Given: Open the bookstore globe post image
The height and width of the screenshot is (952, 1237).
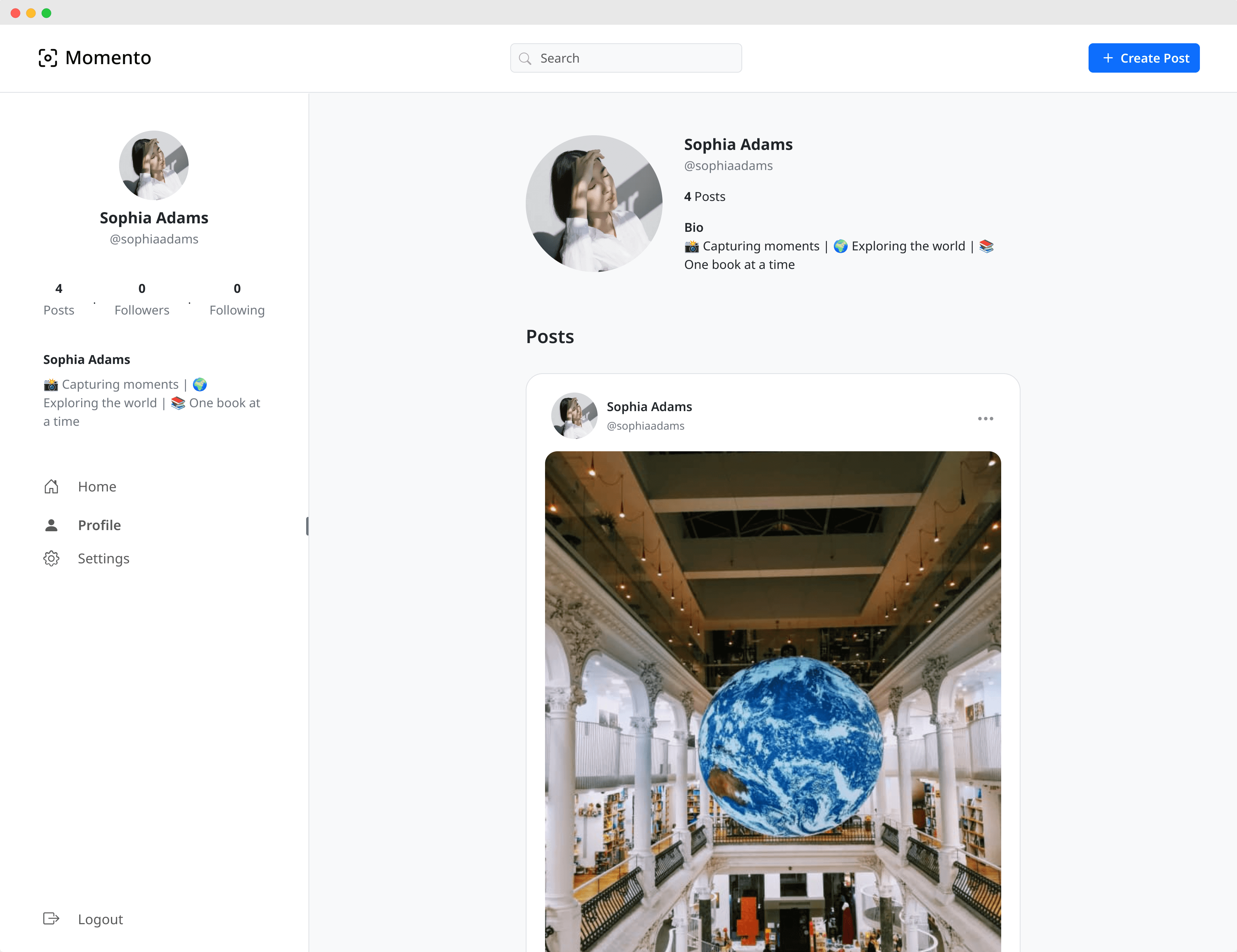Looking at the screenshot, I should pos(773,702).
